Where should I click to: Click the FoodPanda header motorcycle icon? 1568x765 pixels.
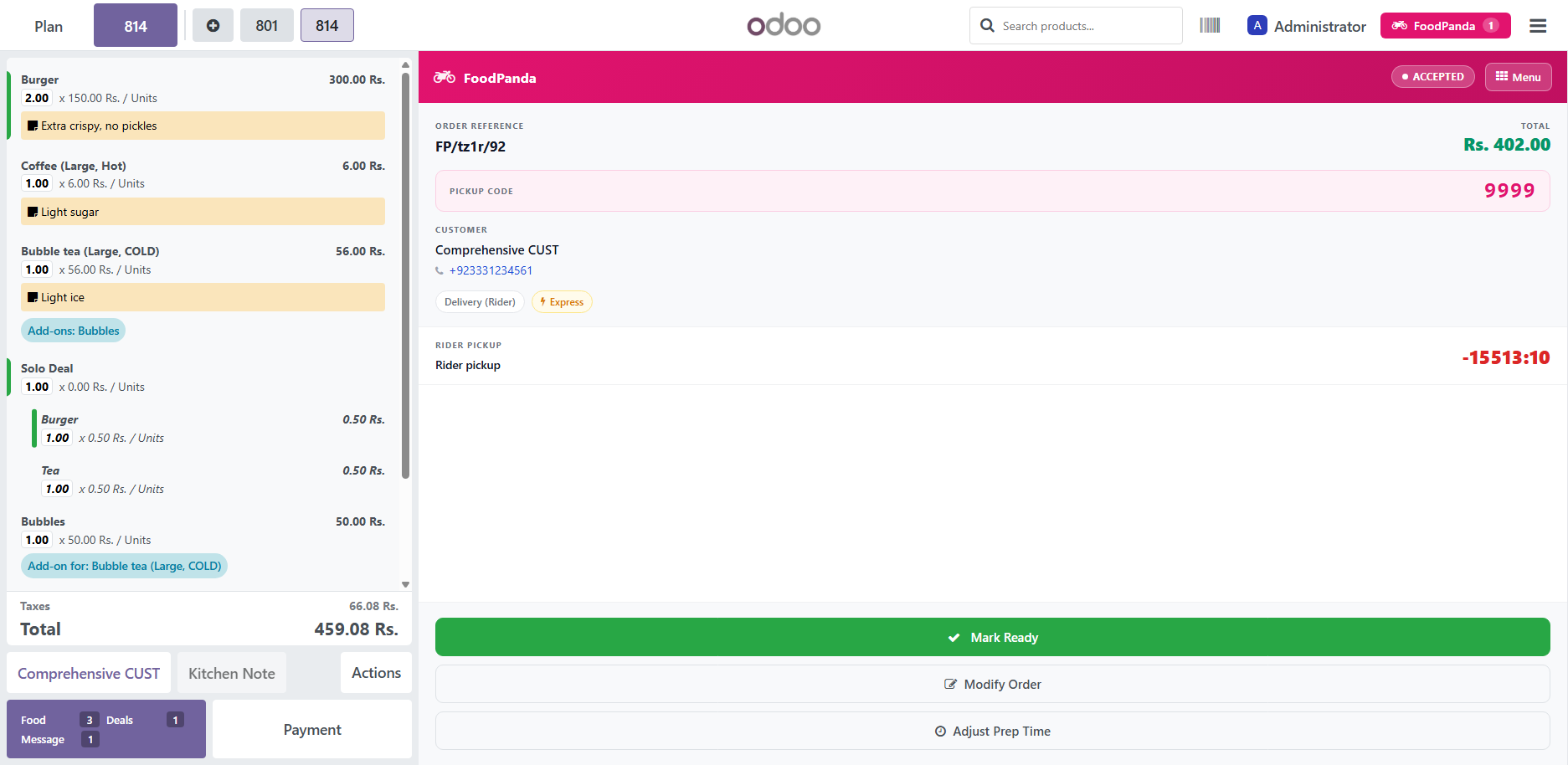click(445, 77)
